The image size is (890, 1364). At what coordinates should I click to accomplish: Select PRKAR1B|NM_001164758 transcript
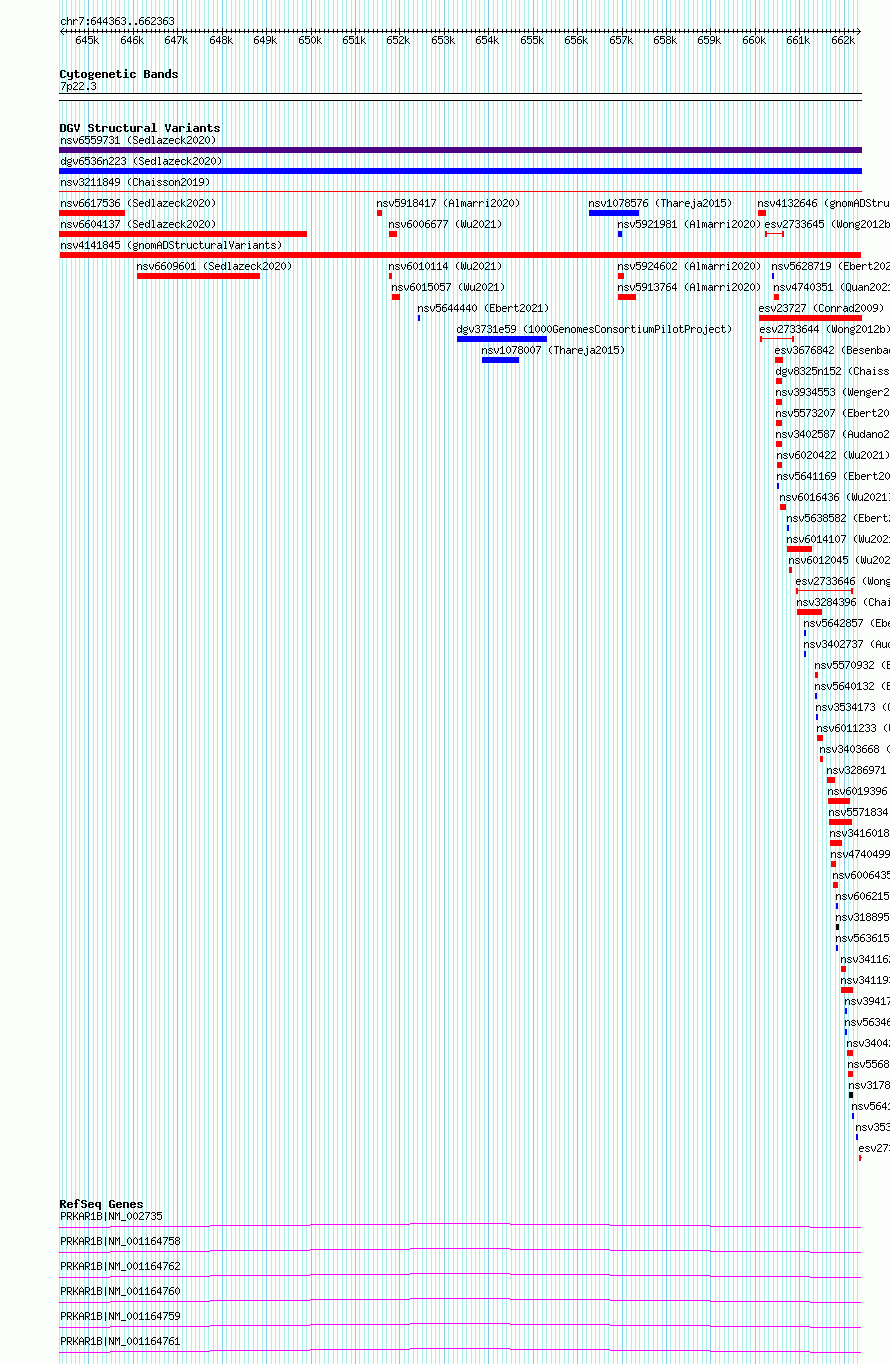click(120, 1241)
